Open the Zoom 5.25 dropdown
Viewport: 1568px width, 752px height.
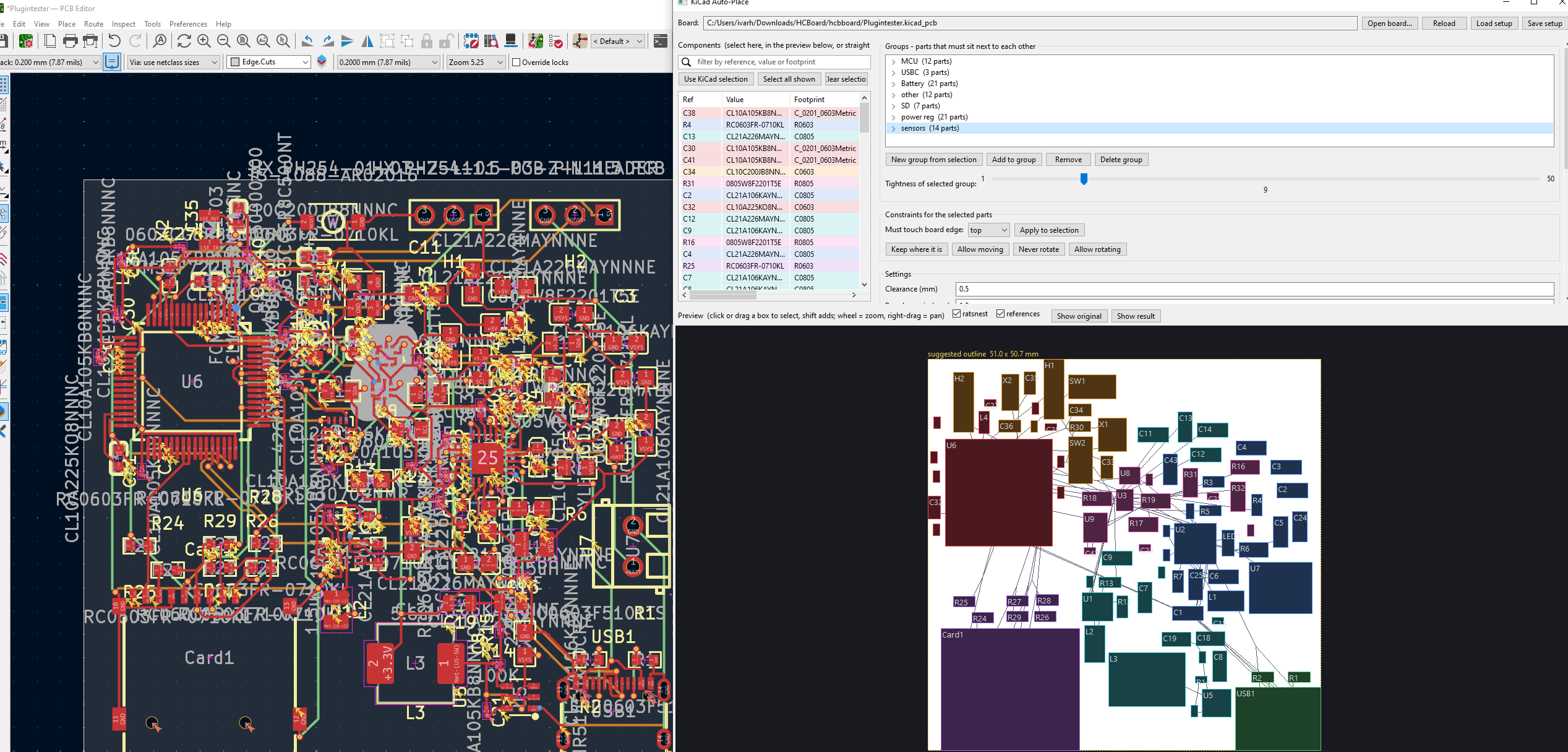click(x=476, y=62)
